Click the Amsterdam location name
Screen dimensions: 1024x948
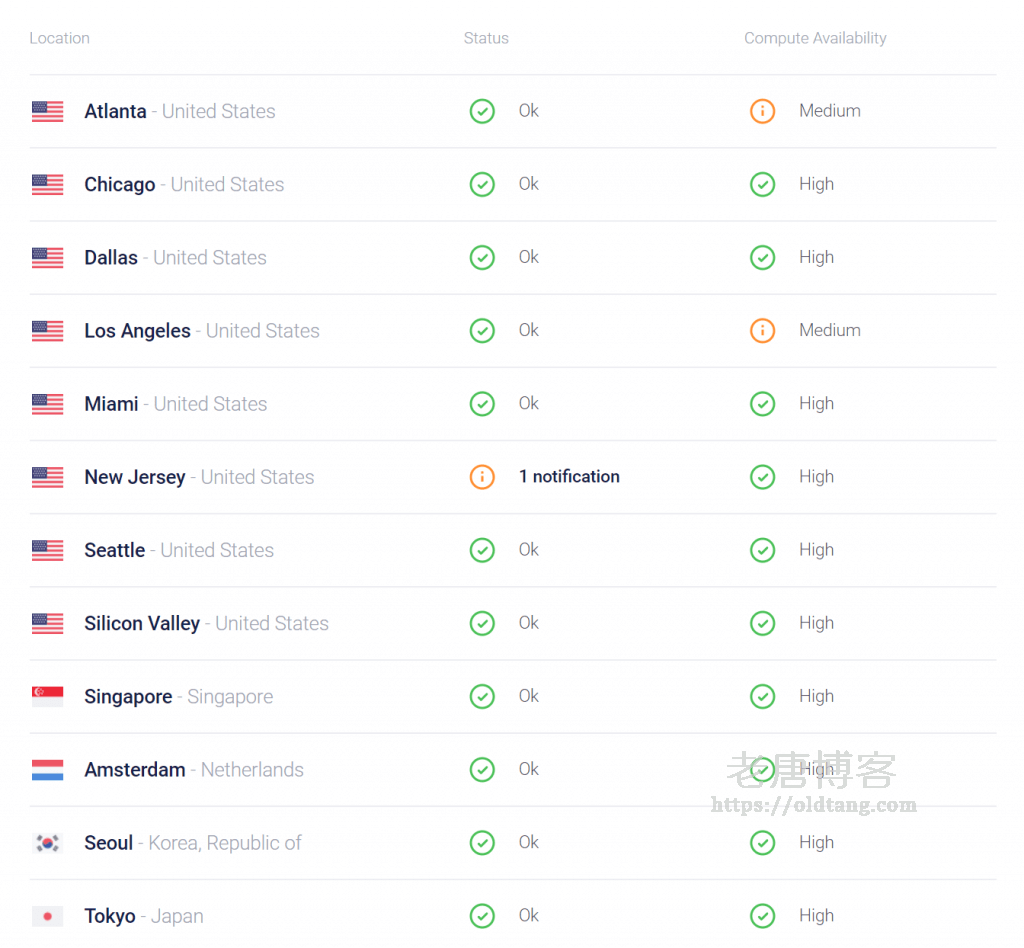pos(135,770)
